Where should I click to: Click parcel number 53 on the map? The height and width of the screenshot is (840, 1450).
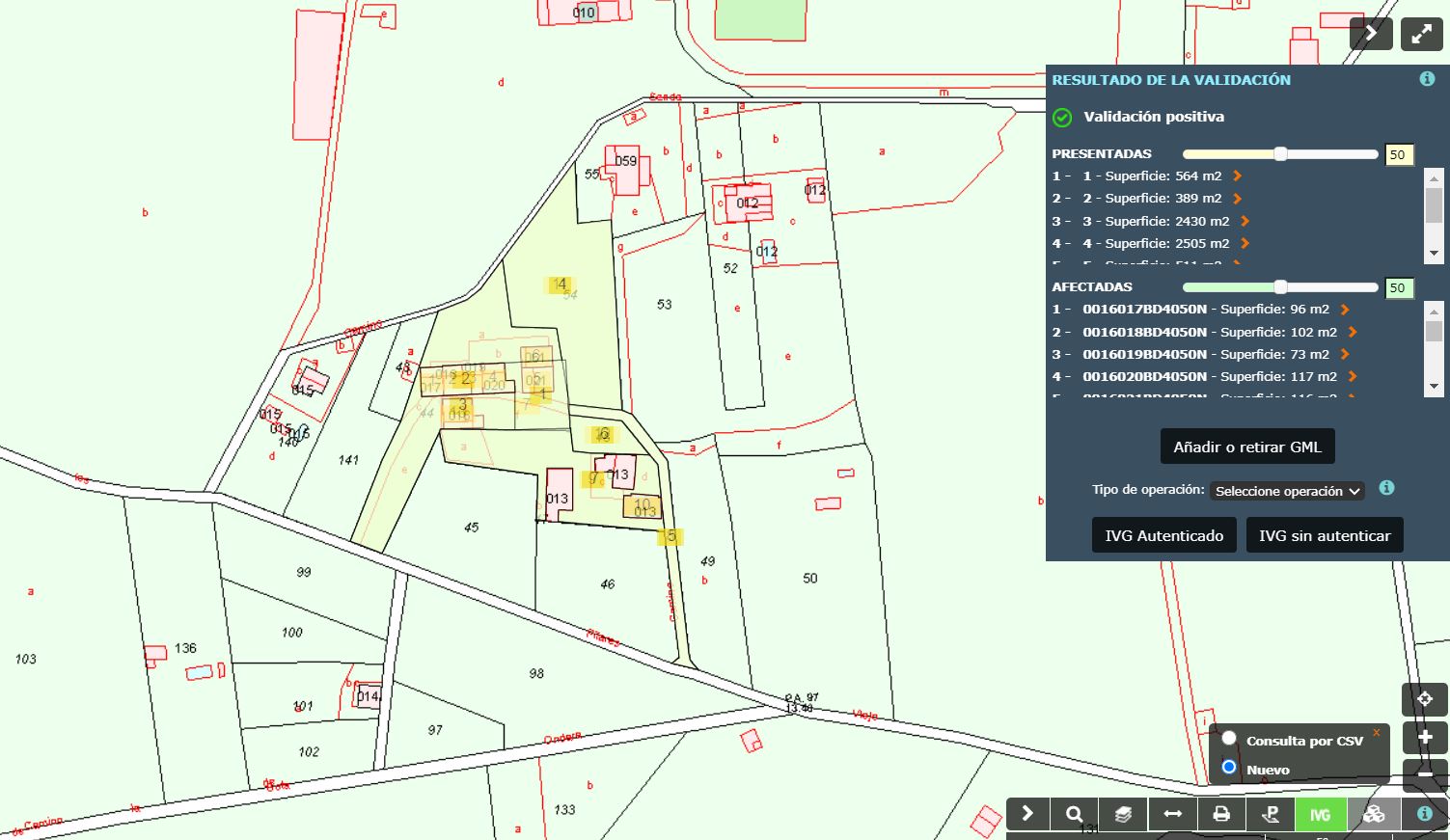coord(664,304)
